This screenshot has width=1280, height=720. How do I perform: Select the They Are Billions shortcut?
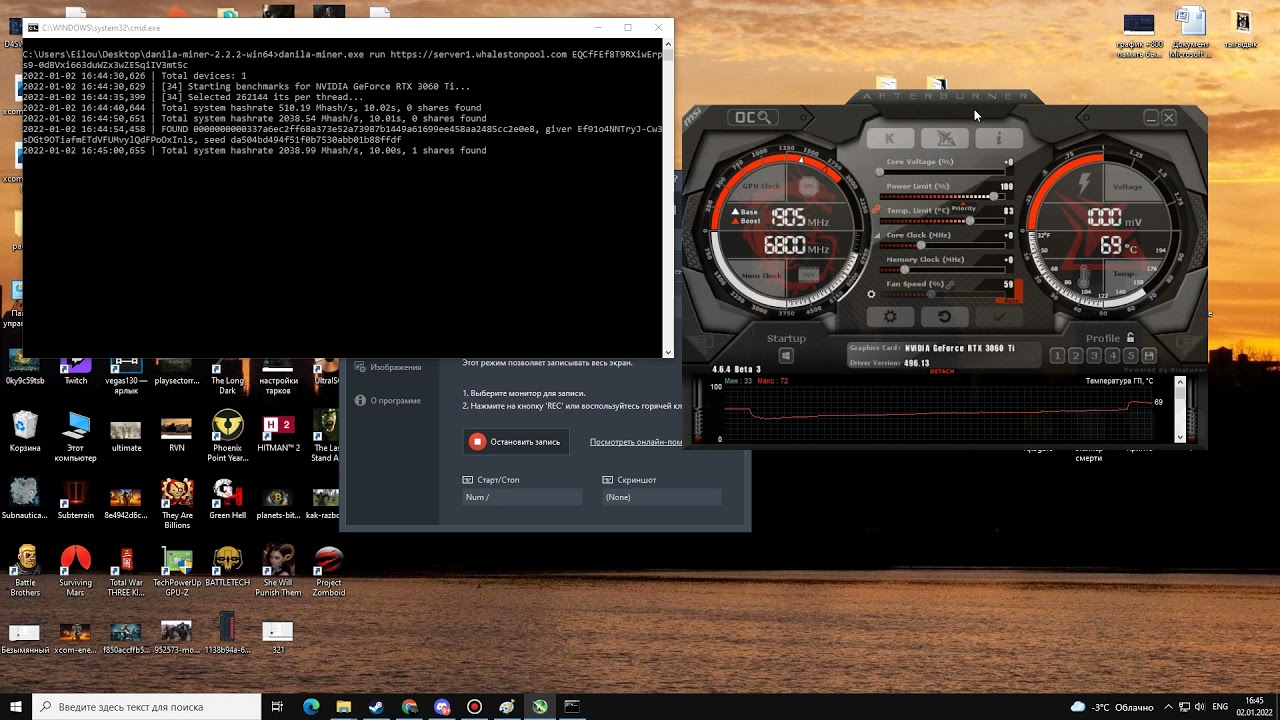[177, 503]
